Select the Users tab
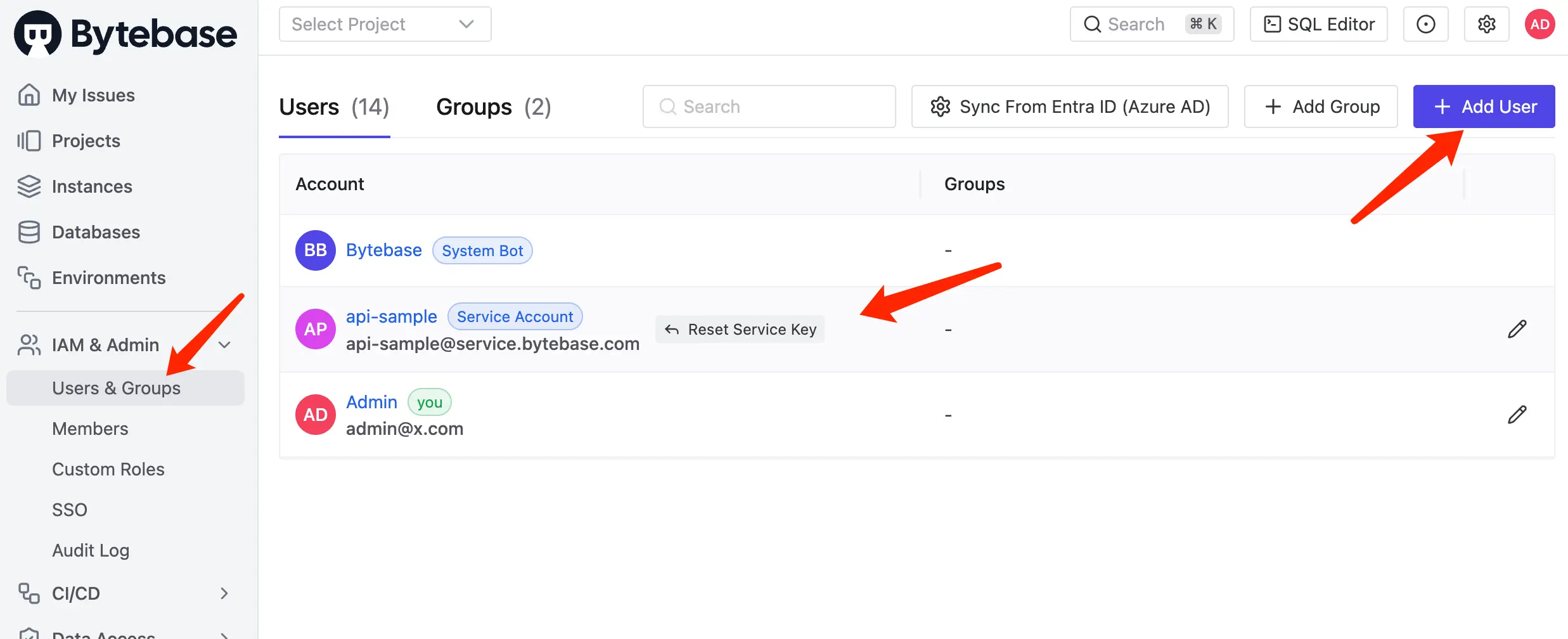The width and height of the screenshot is (1568, 639). (334, 106)
